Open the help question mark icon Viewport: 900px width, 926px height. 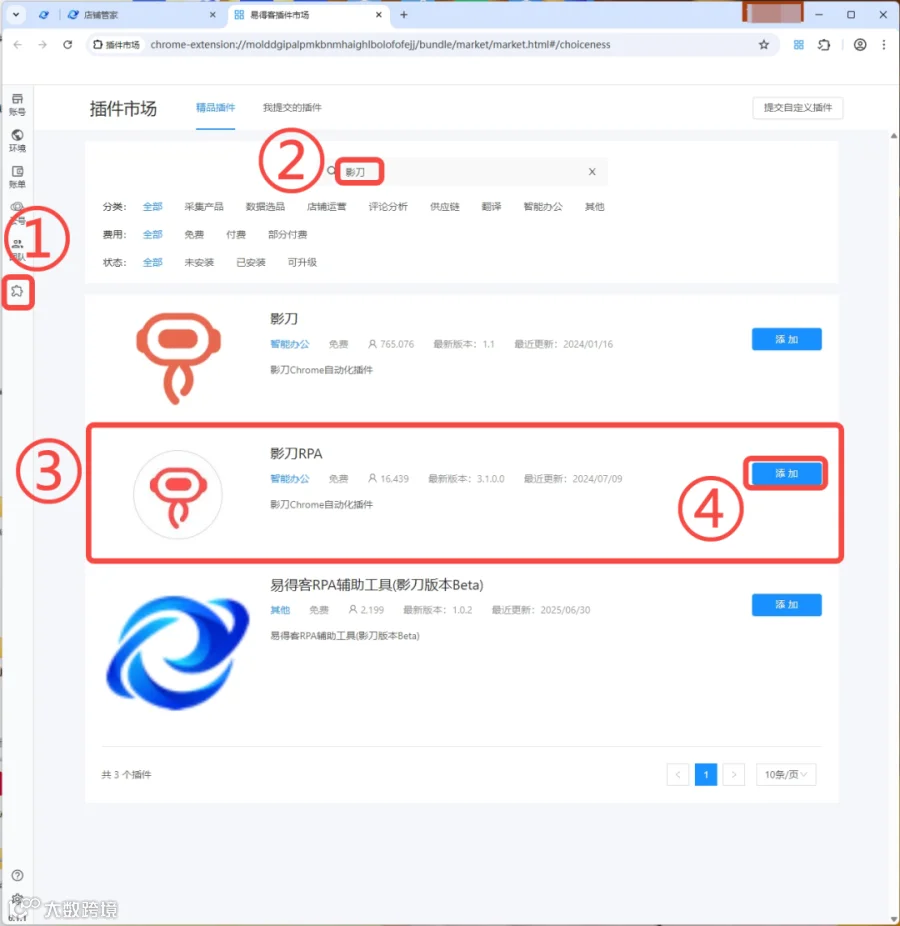tap(18, 875)
